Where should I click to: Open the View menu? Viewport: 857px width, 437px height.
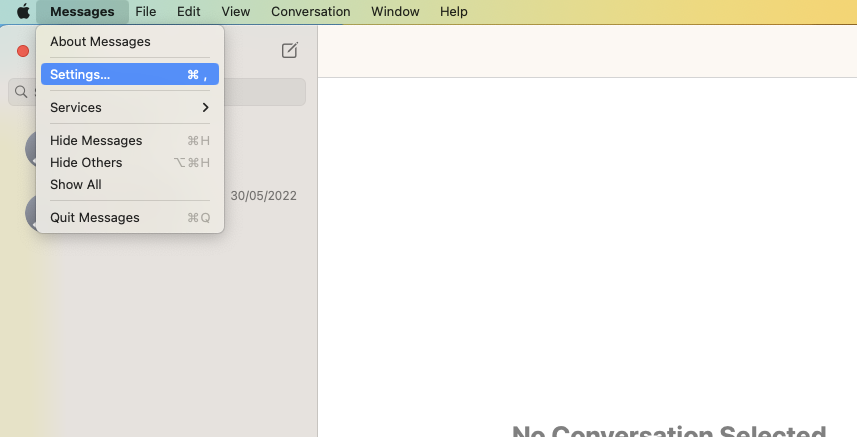click(x=236, y=11)
